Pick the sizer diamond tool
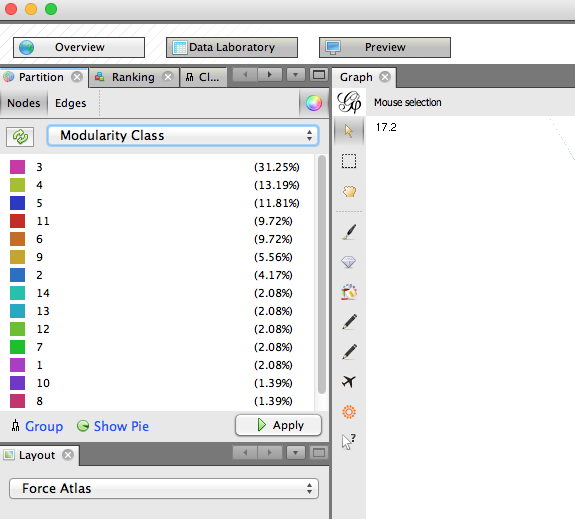The height and width of the screenshot is (519, 575). [x=349, y=262]
